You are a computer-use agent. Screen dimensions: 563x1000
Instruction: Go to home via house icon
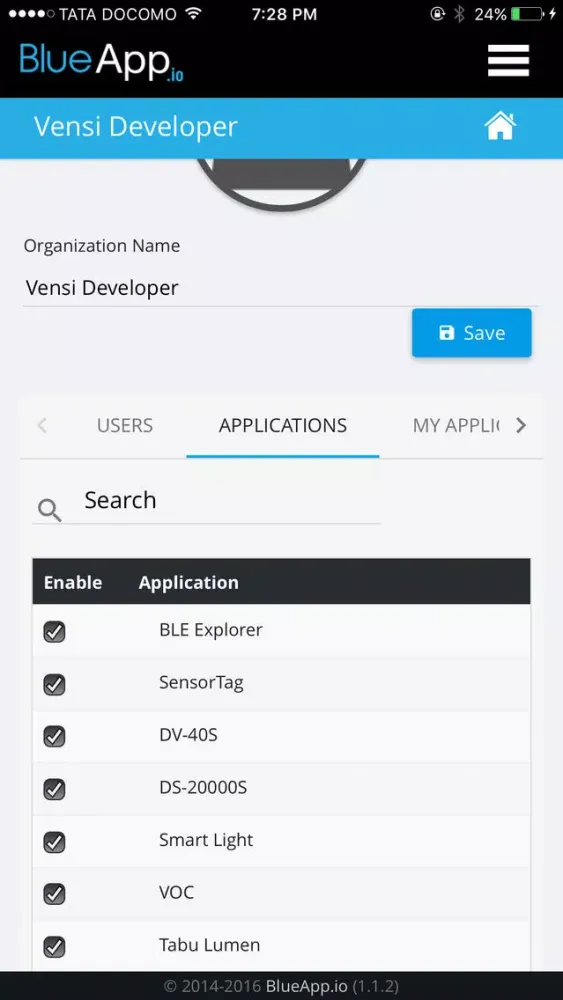tap(501, 126)
